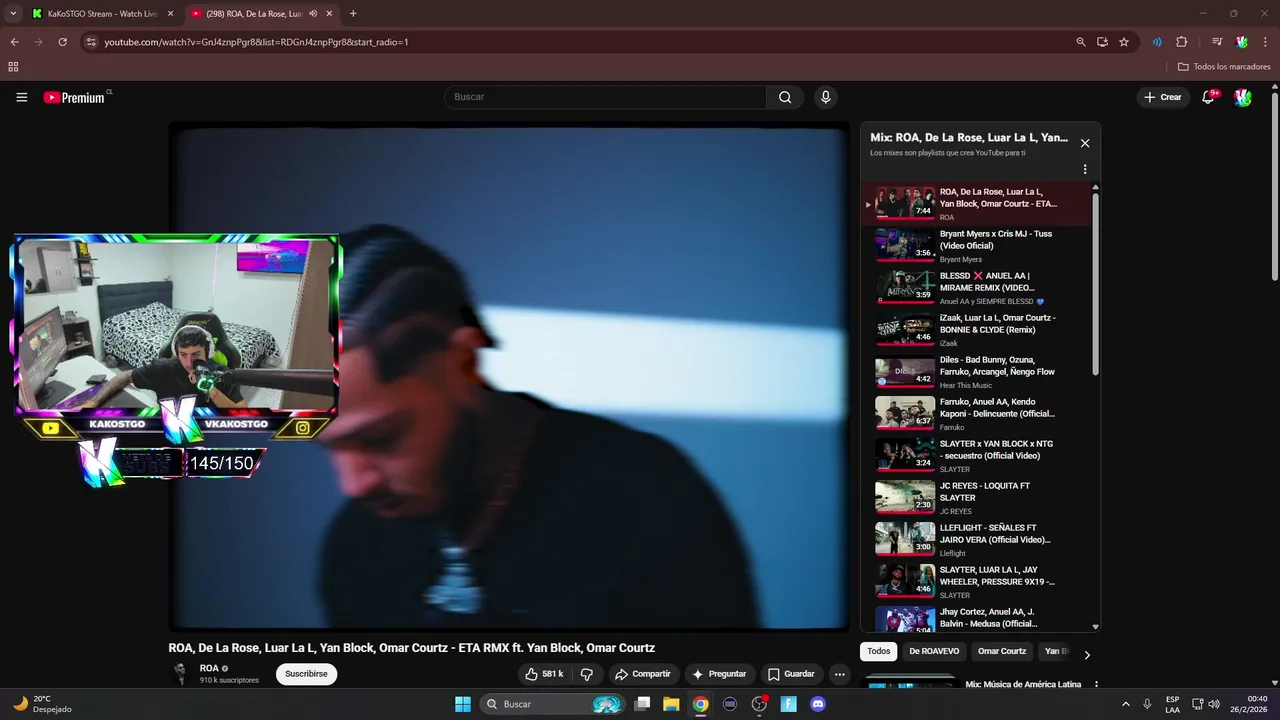Screen dimensions: 1280x720
Task: Open Fortnite from the taskbar
Action: click(789, 704)
